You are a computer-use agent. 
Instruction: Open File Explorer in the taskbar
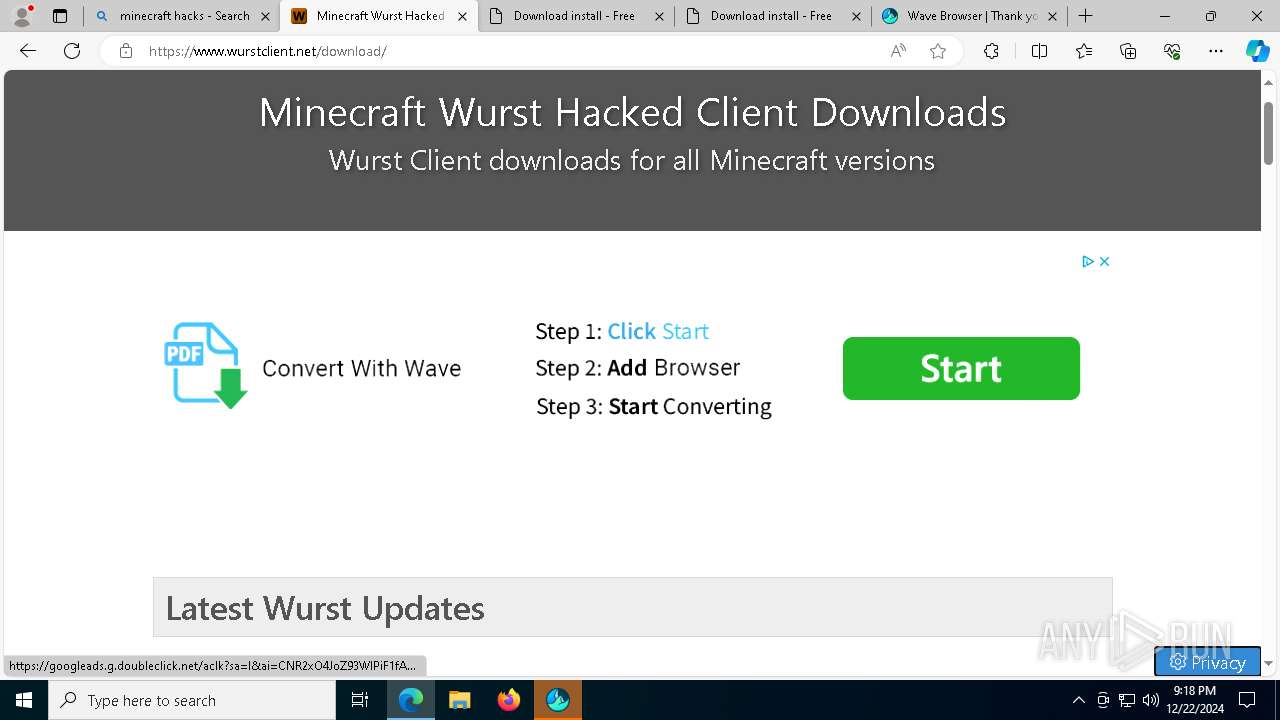(459, 700)
